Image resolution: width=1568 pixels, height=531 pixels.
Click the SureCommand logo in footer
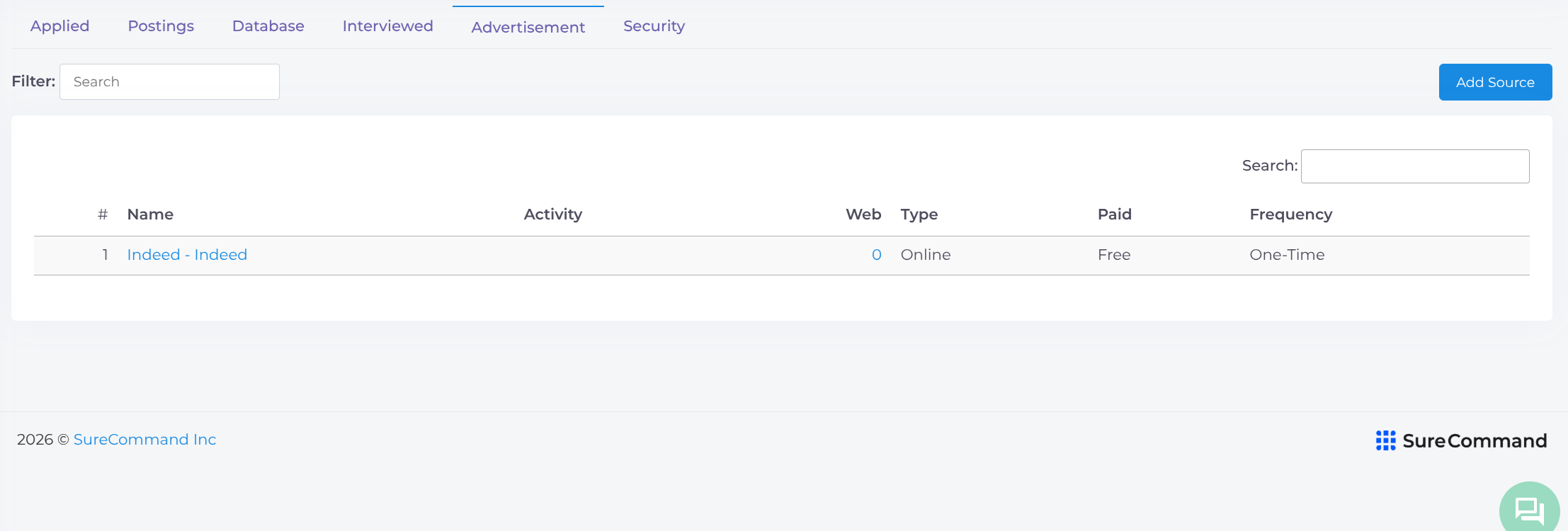[x=1461, y=440]
